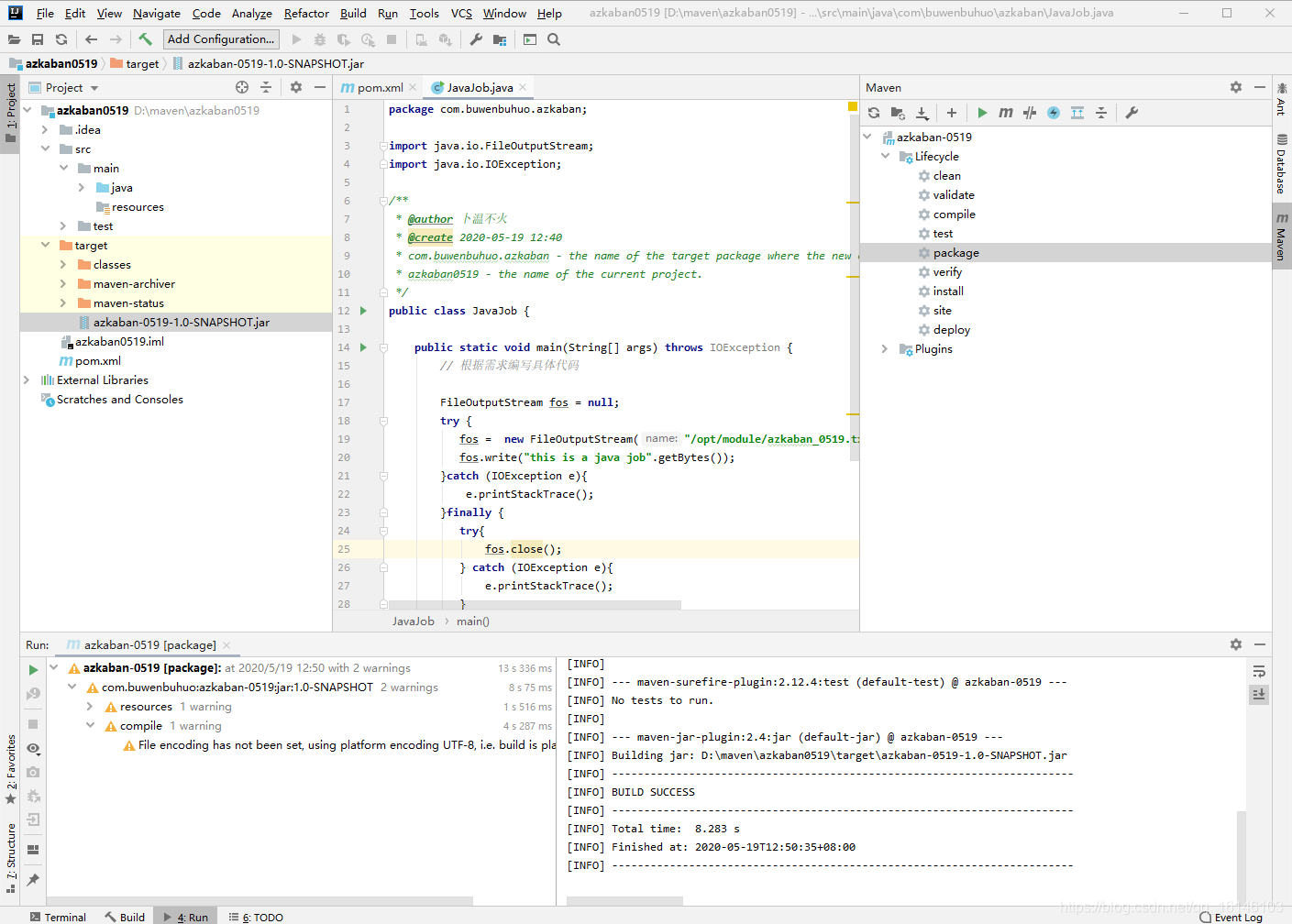This screenshot has width=1292, height=924.
Task: Expand the classes folder in target
Action: pos(63,265)
